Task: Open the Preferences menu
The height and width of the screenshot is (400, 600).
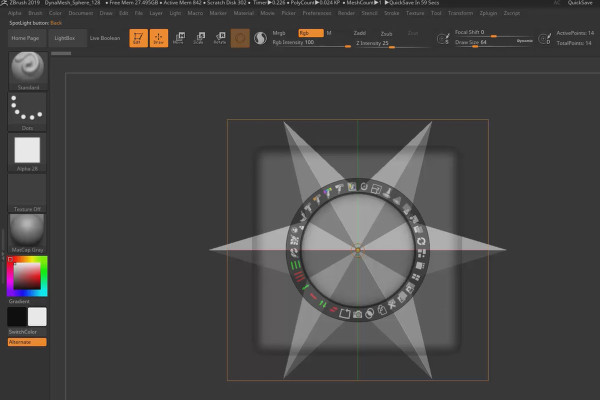Action: pos(317,13)
